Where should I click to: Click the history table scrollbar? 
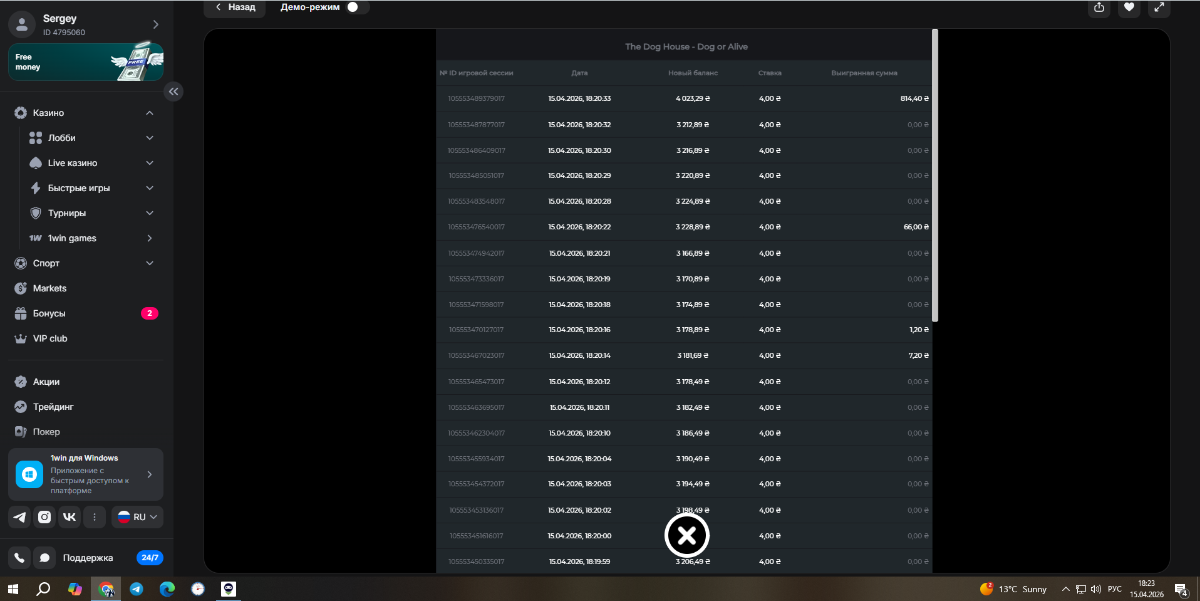935,175
